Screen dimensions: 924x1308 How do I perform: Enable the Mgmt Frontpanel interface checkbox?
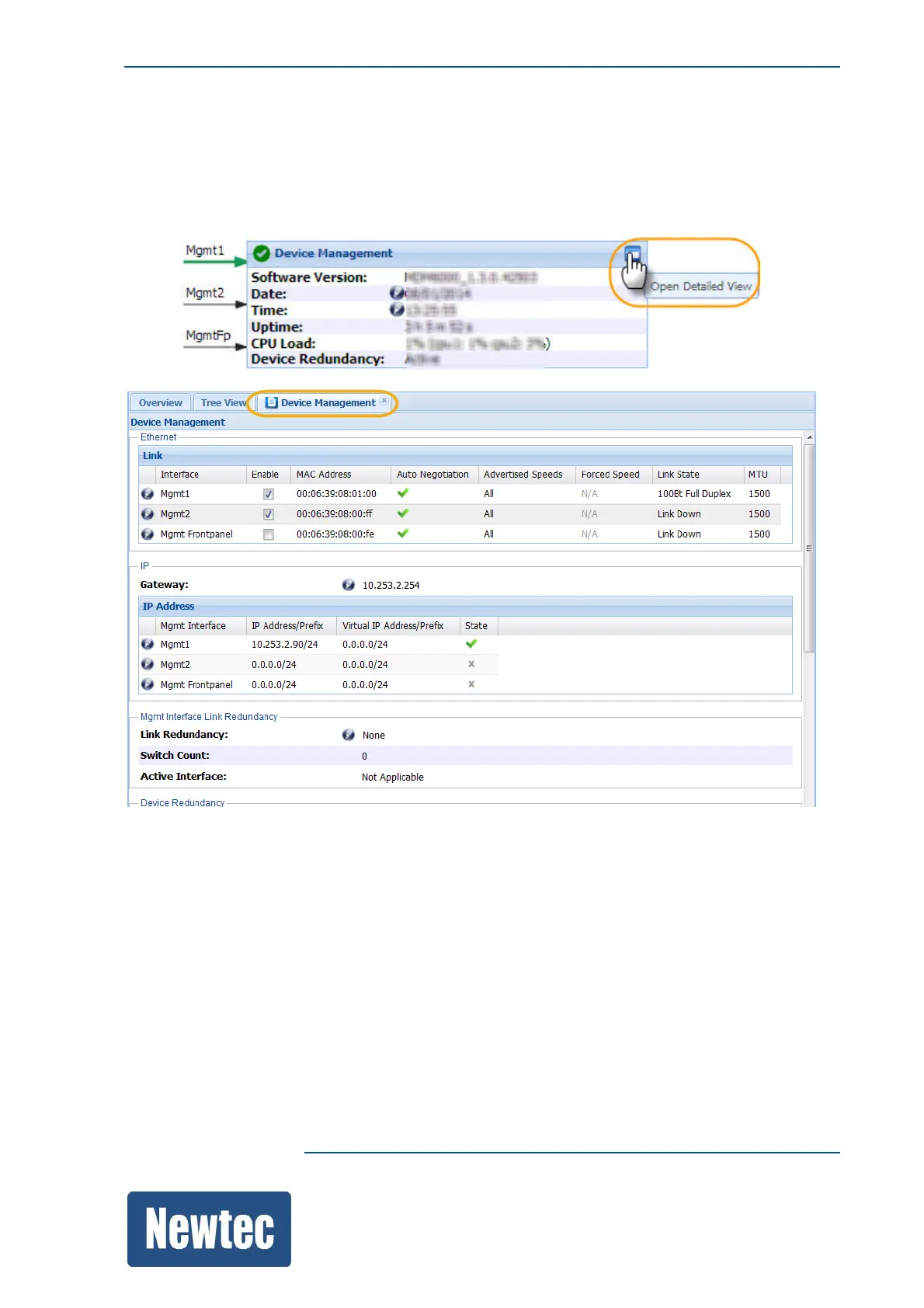[x=269, y=534]
